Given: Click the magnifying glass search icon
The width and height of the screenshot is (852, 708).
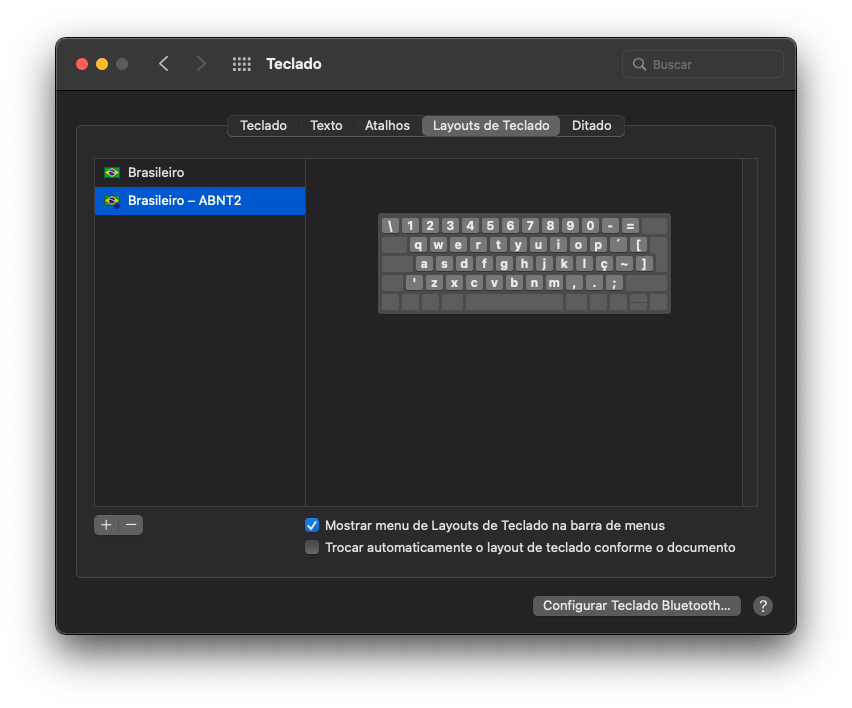Looking at the screenshot, I should coord(640,64).
